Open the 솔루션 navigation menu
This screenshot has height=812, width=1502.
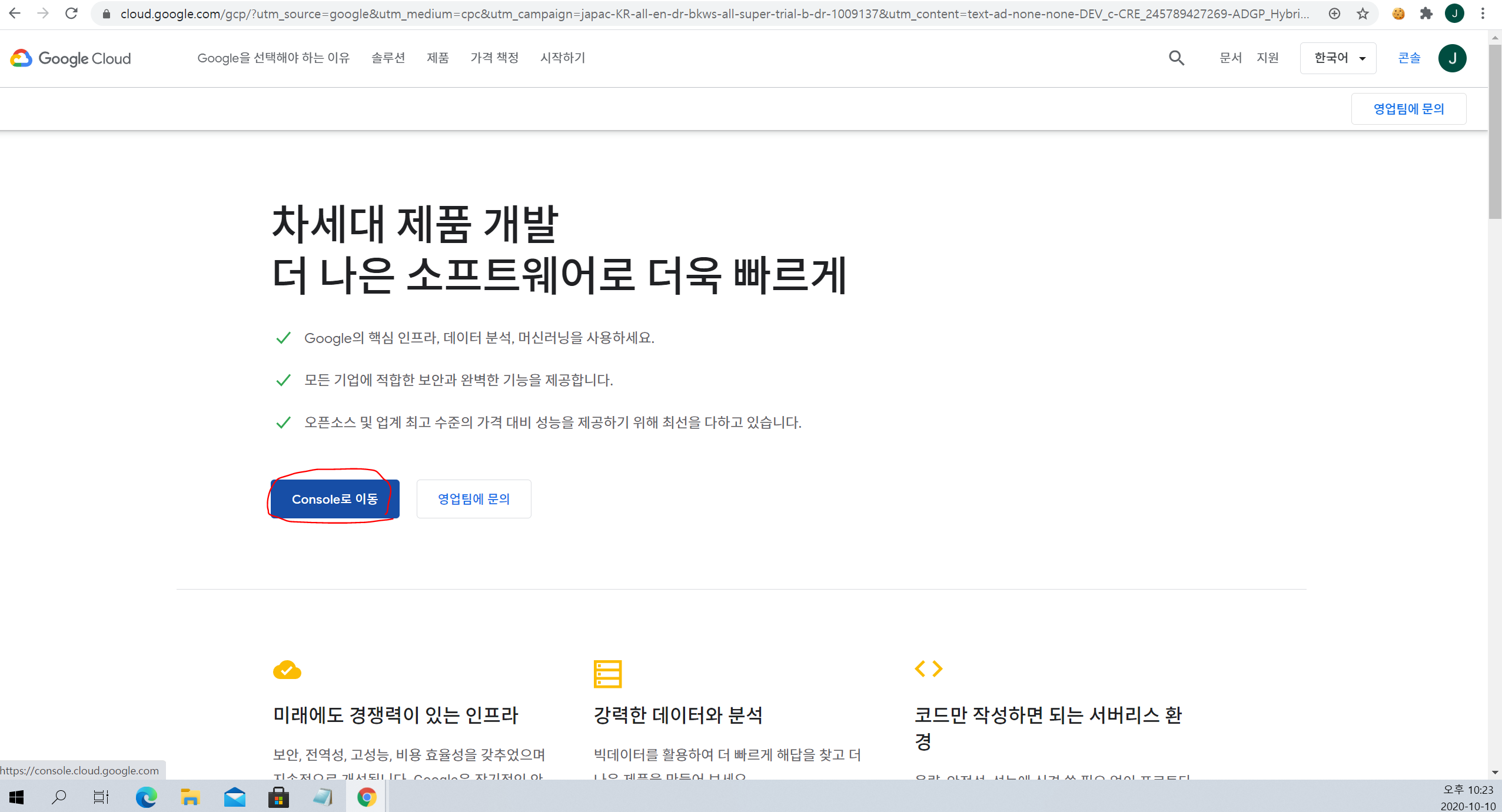388,58
